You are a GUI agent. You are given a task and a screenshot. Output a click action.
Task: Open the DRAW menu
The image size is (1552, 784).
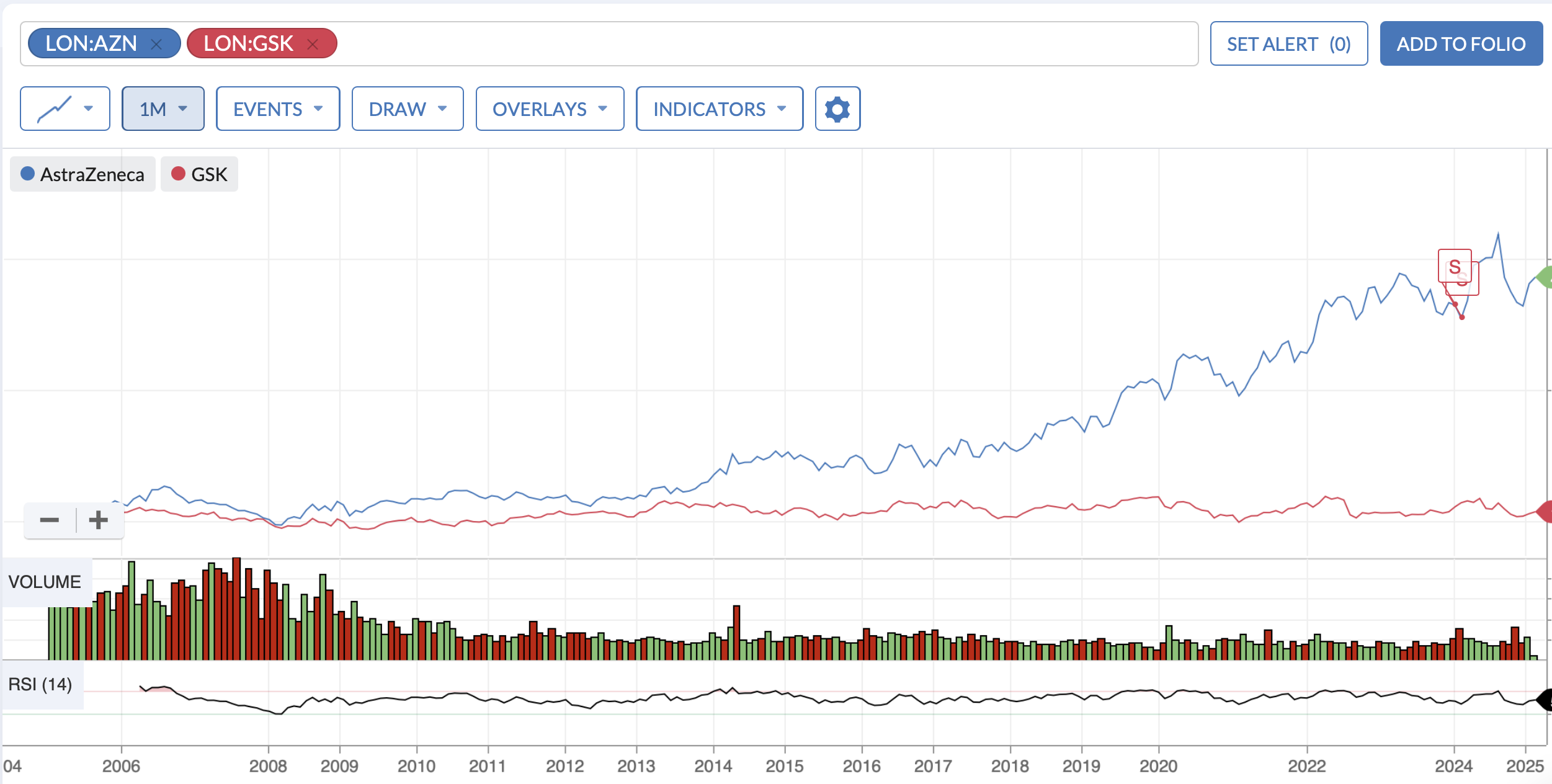(x=408, y=109)
